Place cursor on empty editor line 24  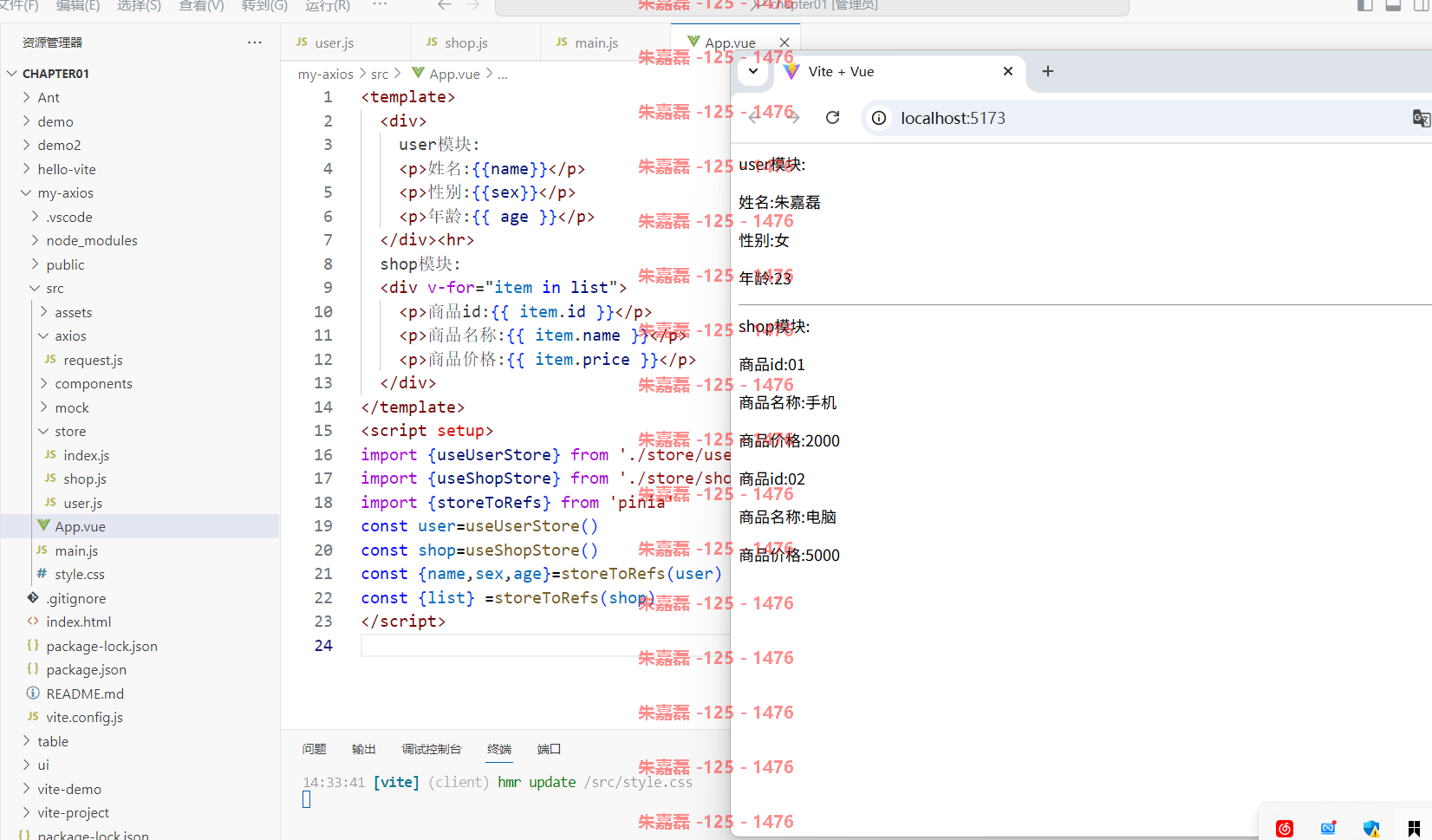(x=546, y=646)
